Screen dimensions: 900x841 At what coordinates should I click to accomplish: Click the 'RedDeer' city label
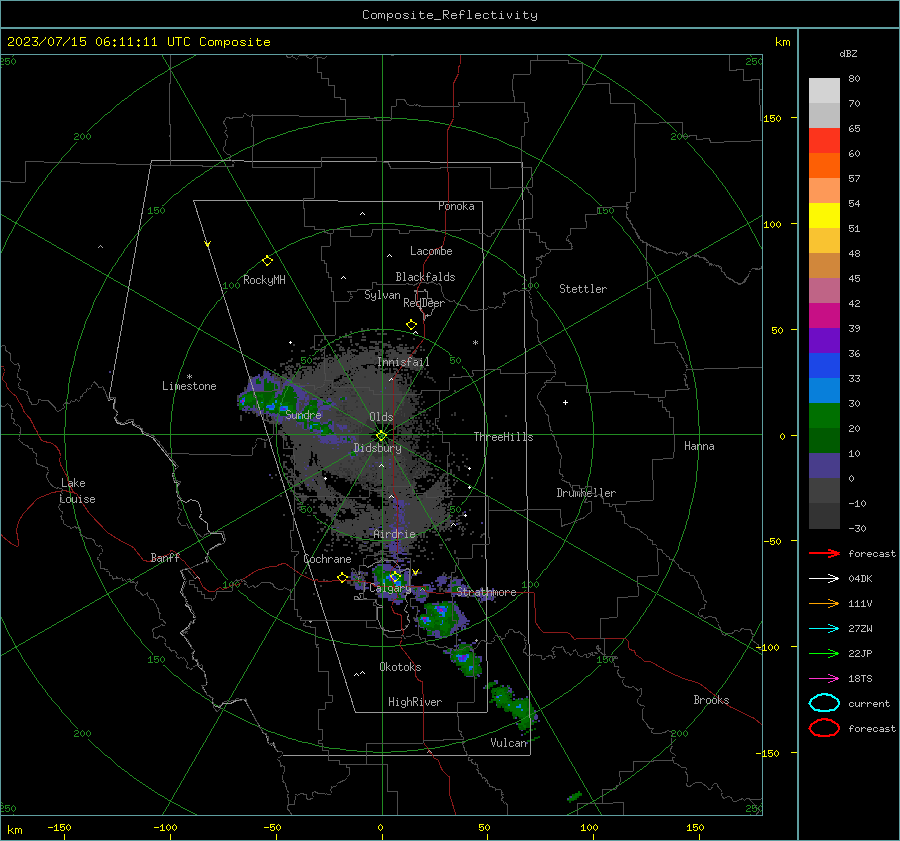424,303
